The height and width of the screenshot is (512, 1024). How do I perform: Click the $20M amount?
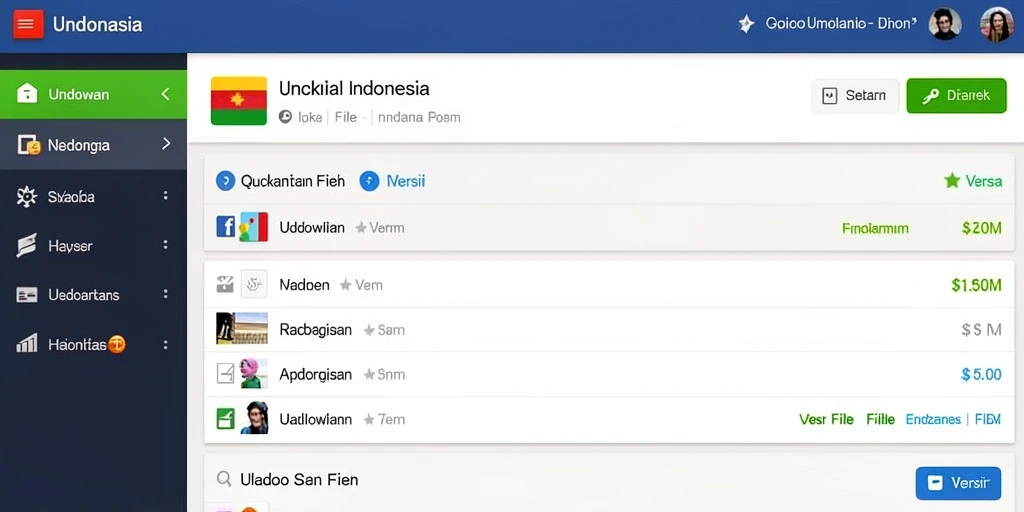click(982, 228)
